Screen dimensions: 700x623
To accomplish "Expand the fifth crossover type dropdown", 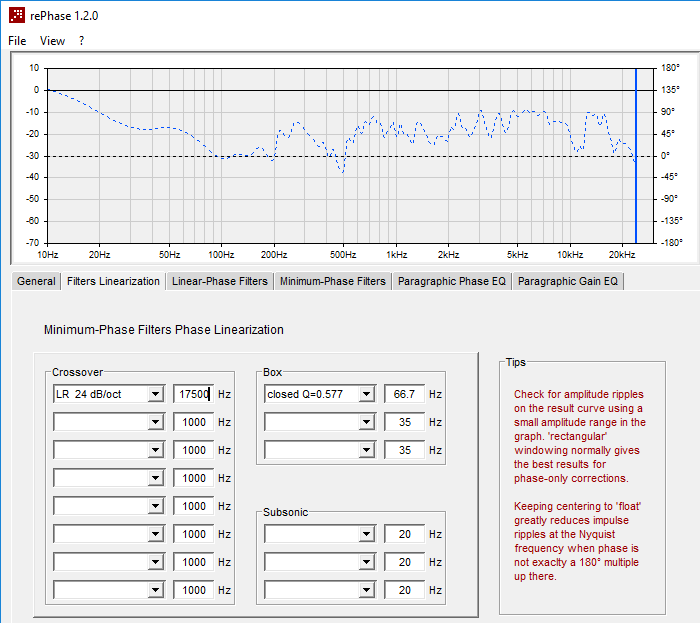I will tap(156, 506).
